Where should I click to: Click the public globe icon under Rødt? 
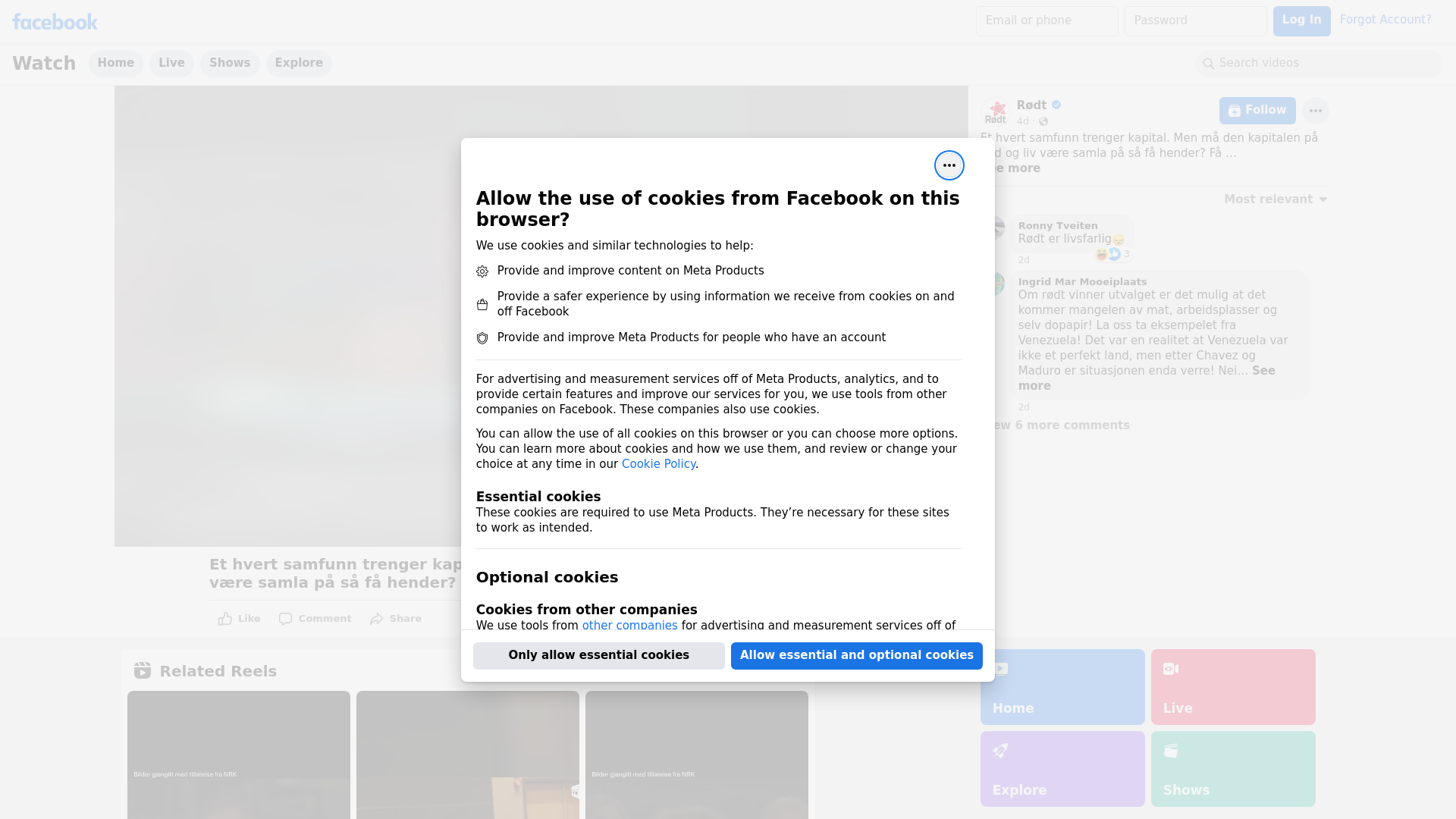coord(1043,121)
